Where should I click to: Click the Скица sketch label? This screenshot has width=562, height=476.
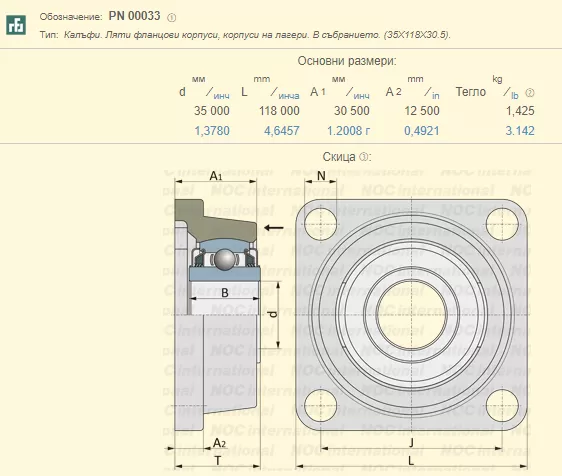pyautogui.click(x=339, y=157)
